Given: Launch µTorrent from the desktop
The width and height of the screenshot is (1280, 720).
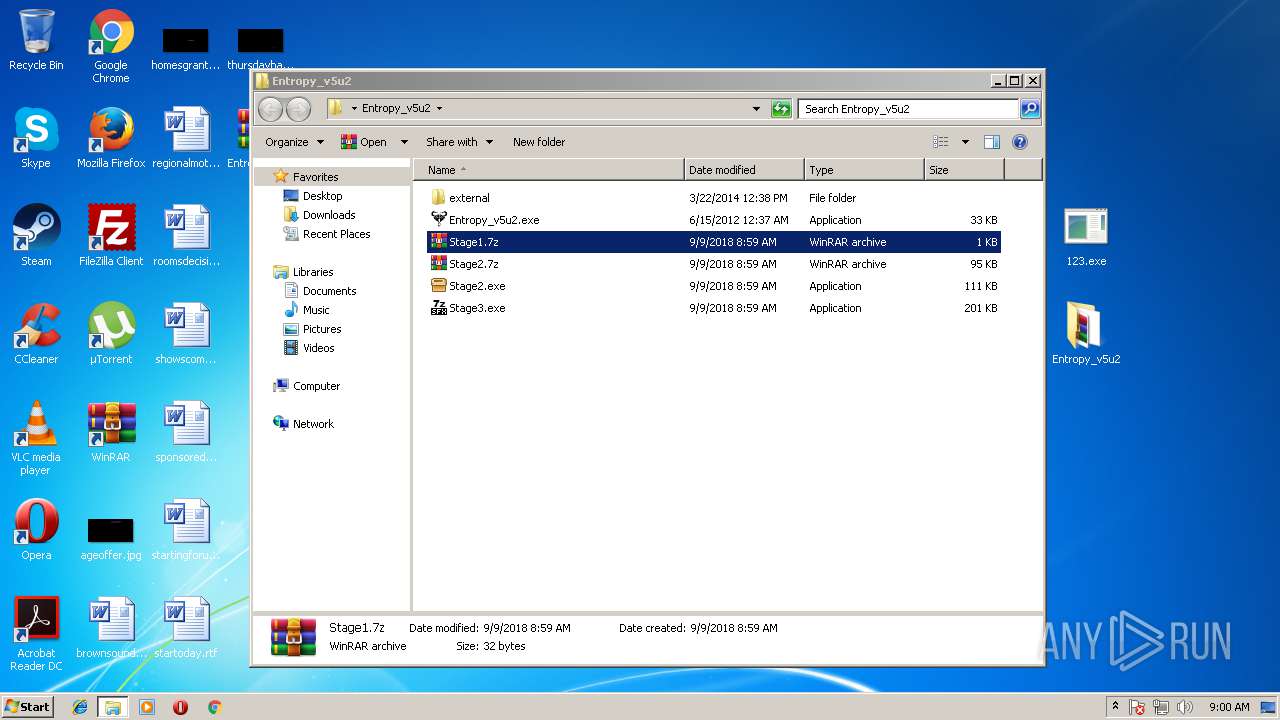Looking at the screenshot, I should click(x=111, y=335).
